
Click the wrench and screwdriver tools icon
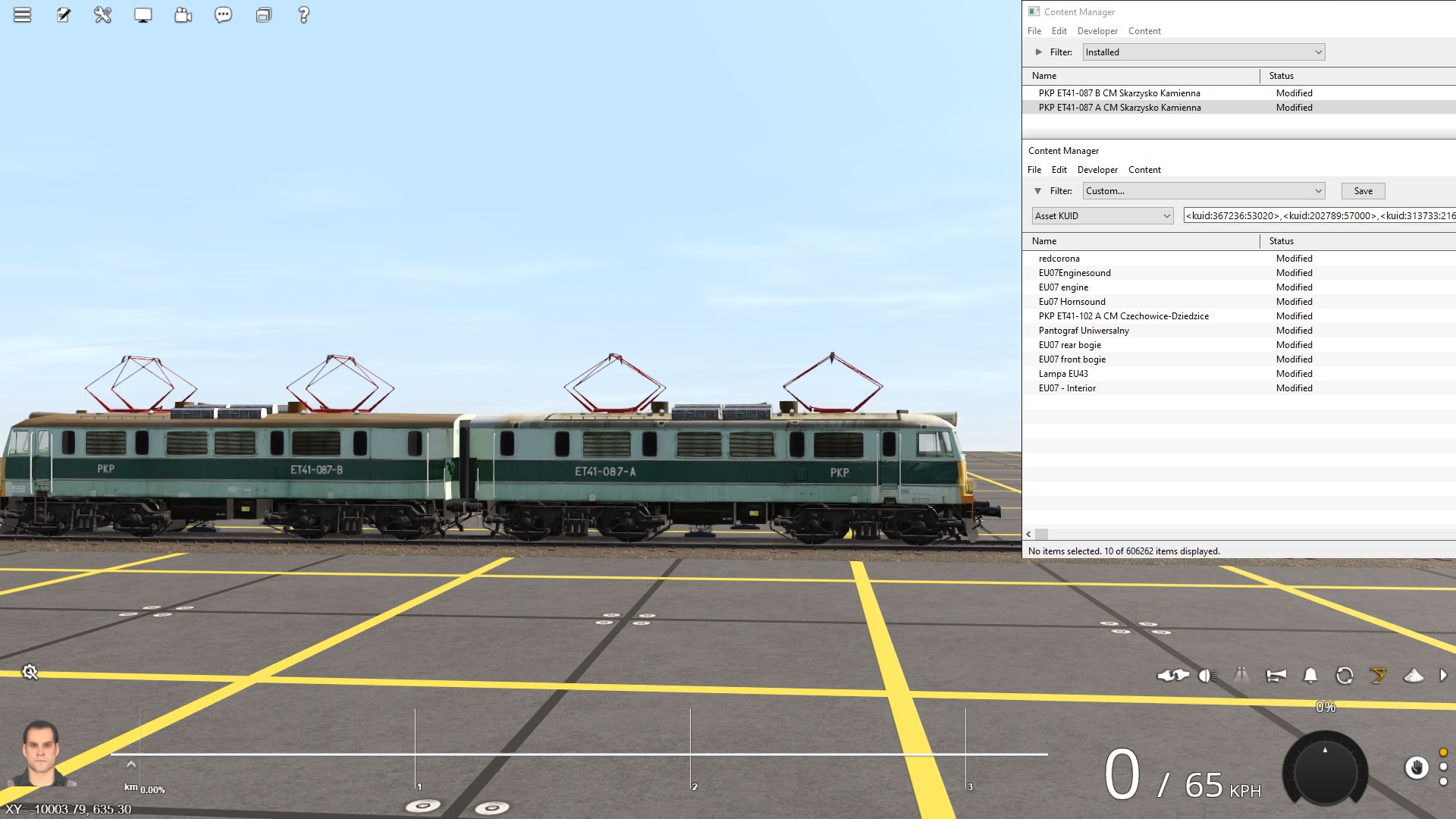click(x=102, y=15)
